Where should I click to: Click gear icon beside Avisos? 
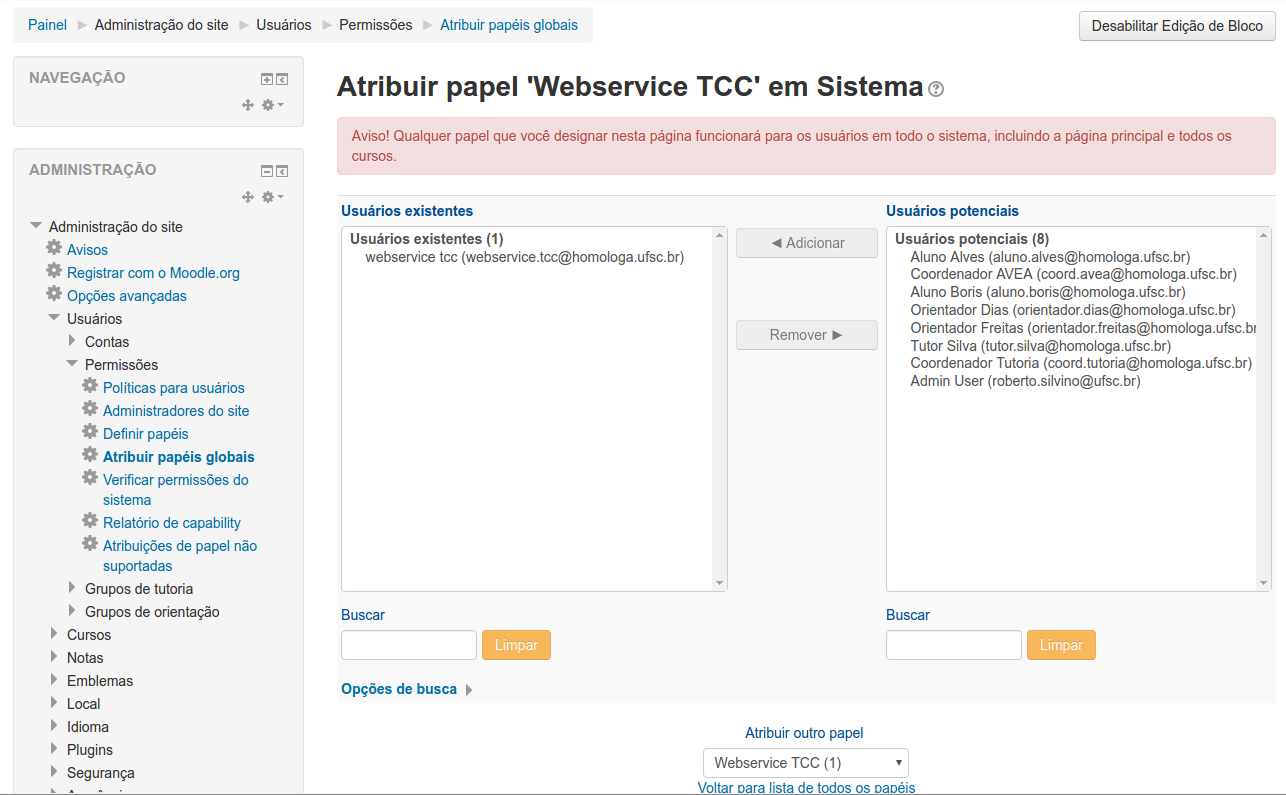[x=55, y=247]
